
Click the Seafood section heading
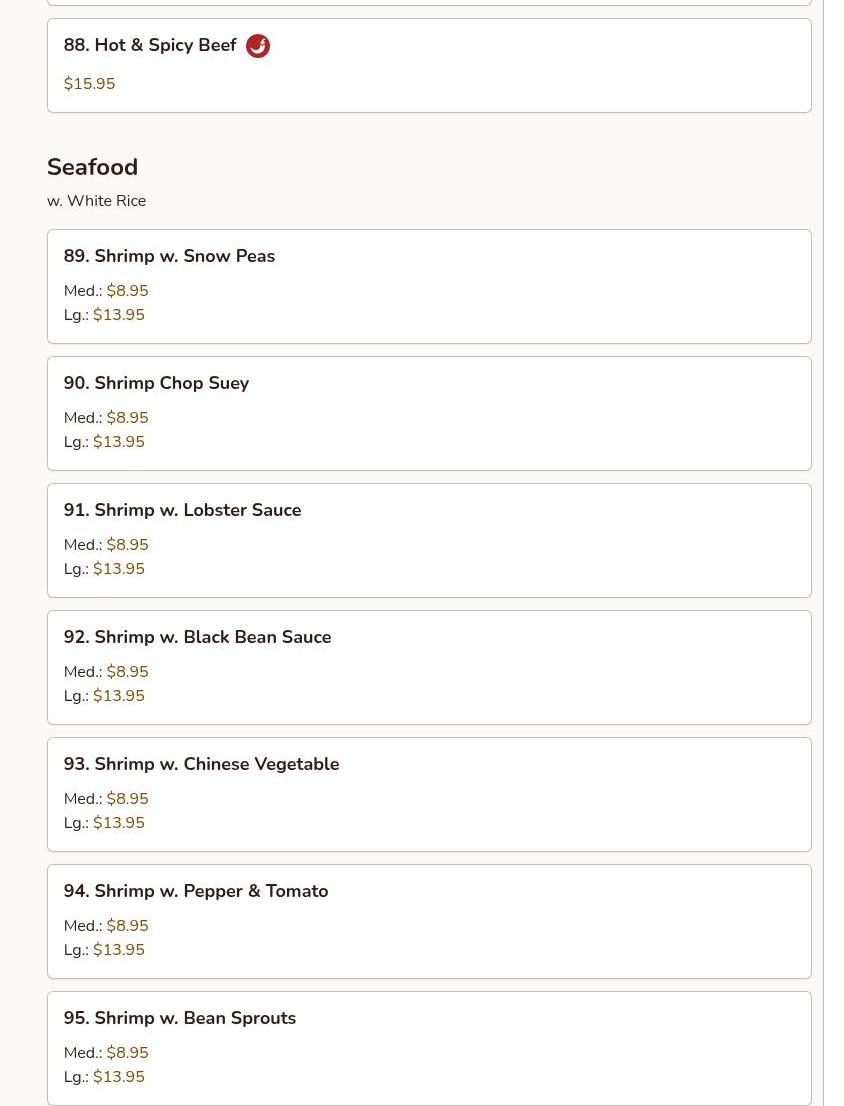coord(92,167)
